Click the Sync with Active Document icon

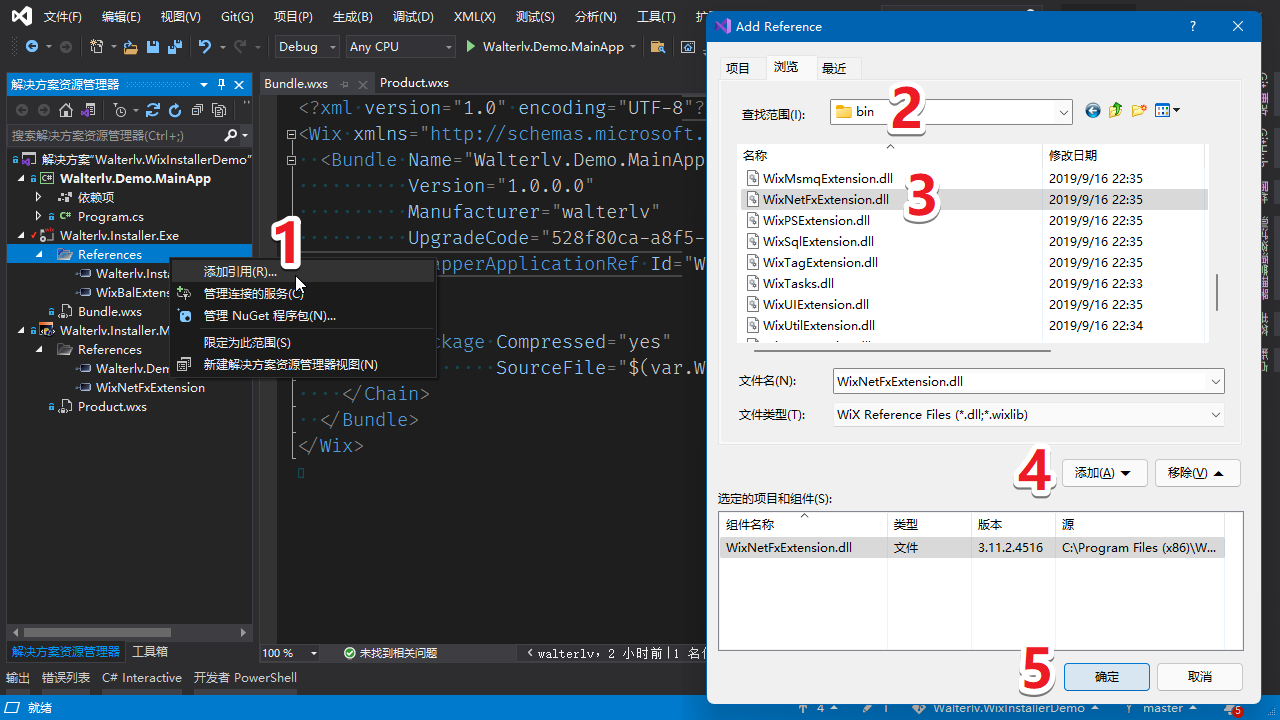pos(153,110)
